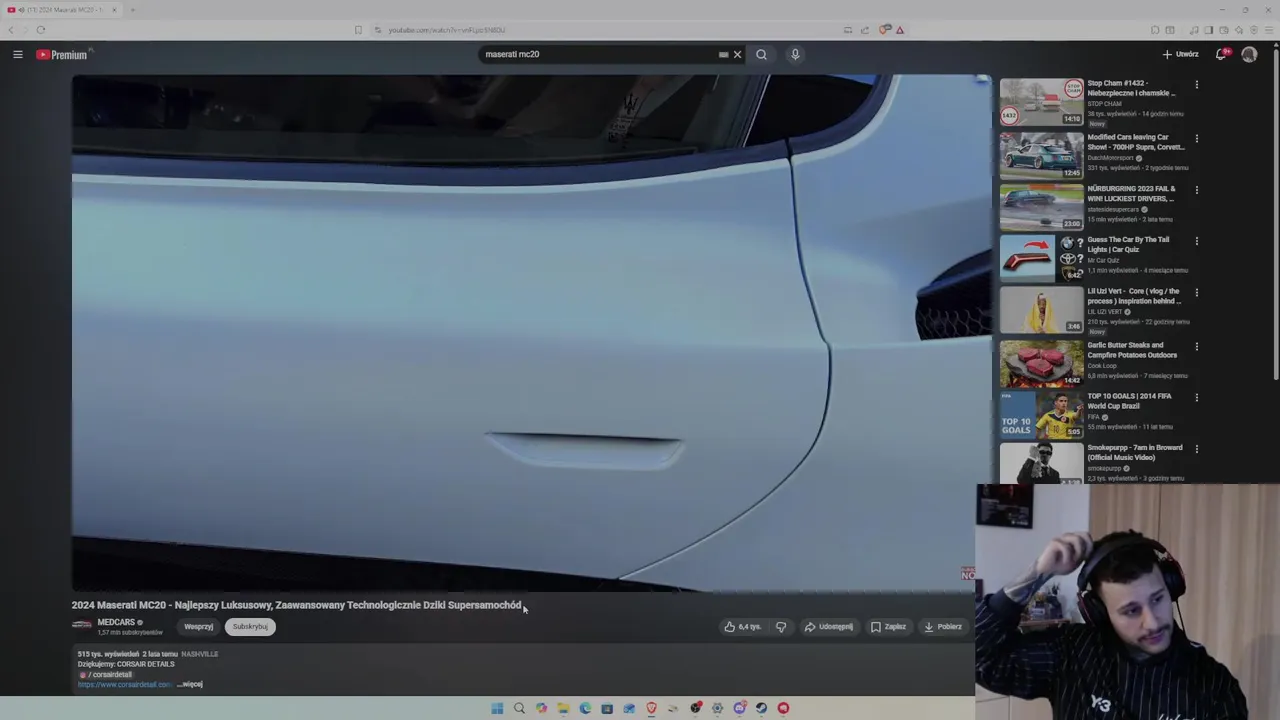Open options menu for Stop Cham video
Screen dimensions: 1280x720
[x=1196, y=85]
